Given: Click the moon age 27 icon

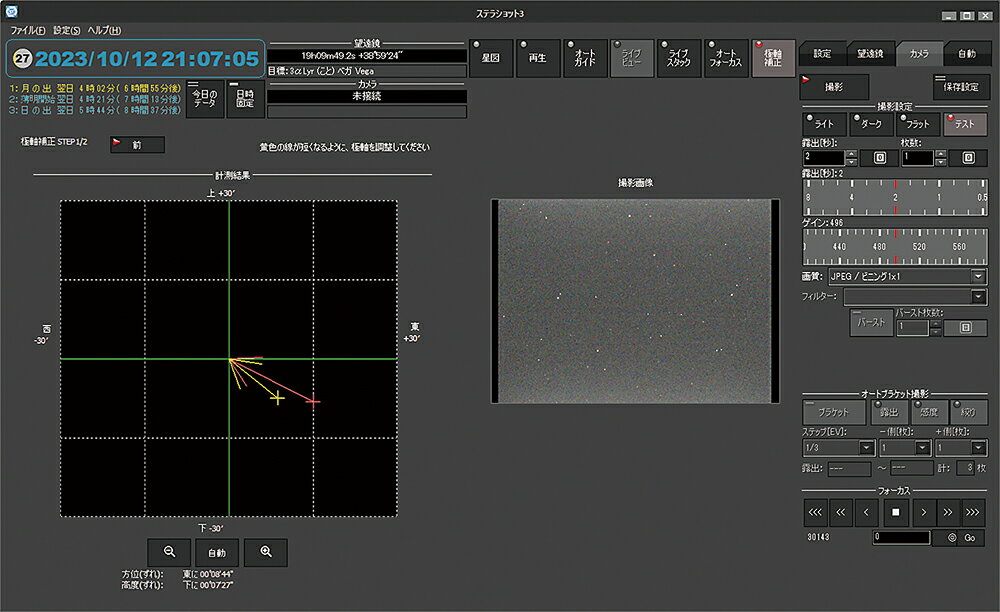Looking at the screenshot, I should 22,58.
